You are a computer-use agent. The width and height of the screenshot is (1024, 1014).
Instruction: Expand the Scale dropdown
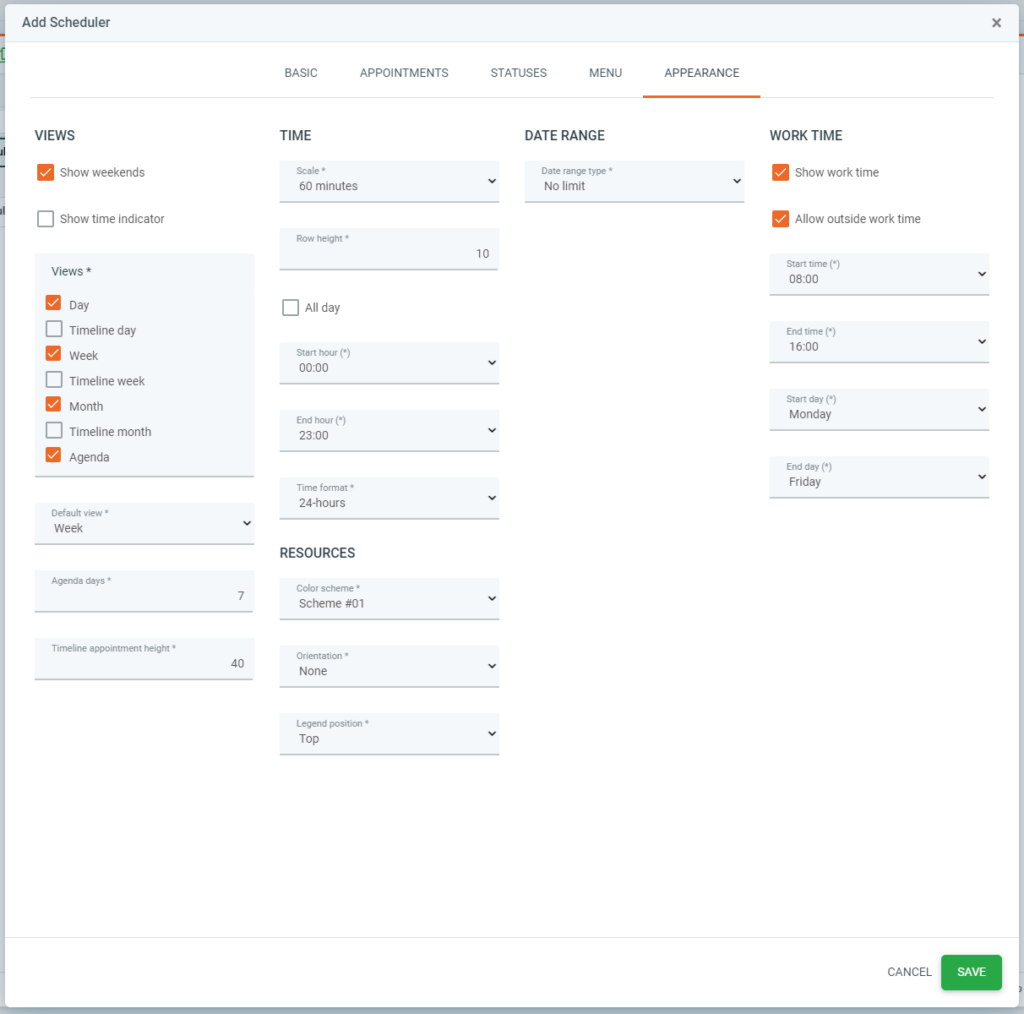point(389,181)
